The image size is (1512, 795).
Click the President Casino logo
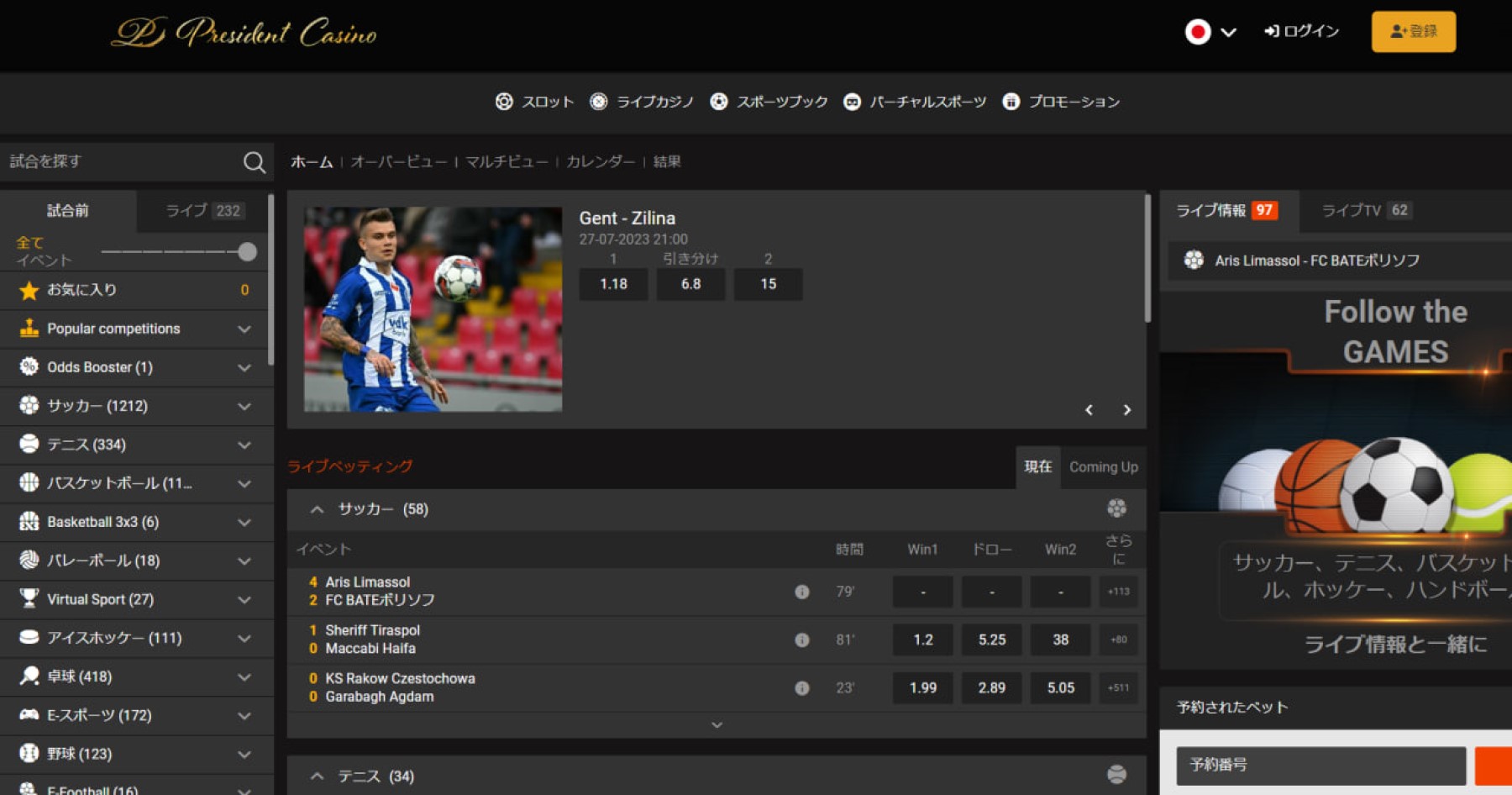click(x=244, y=33)
